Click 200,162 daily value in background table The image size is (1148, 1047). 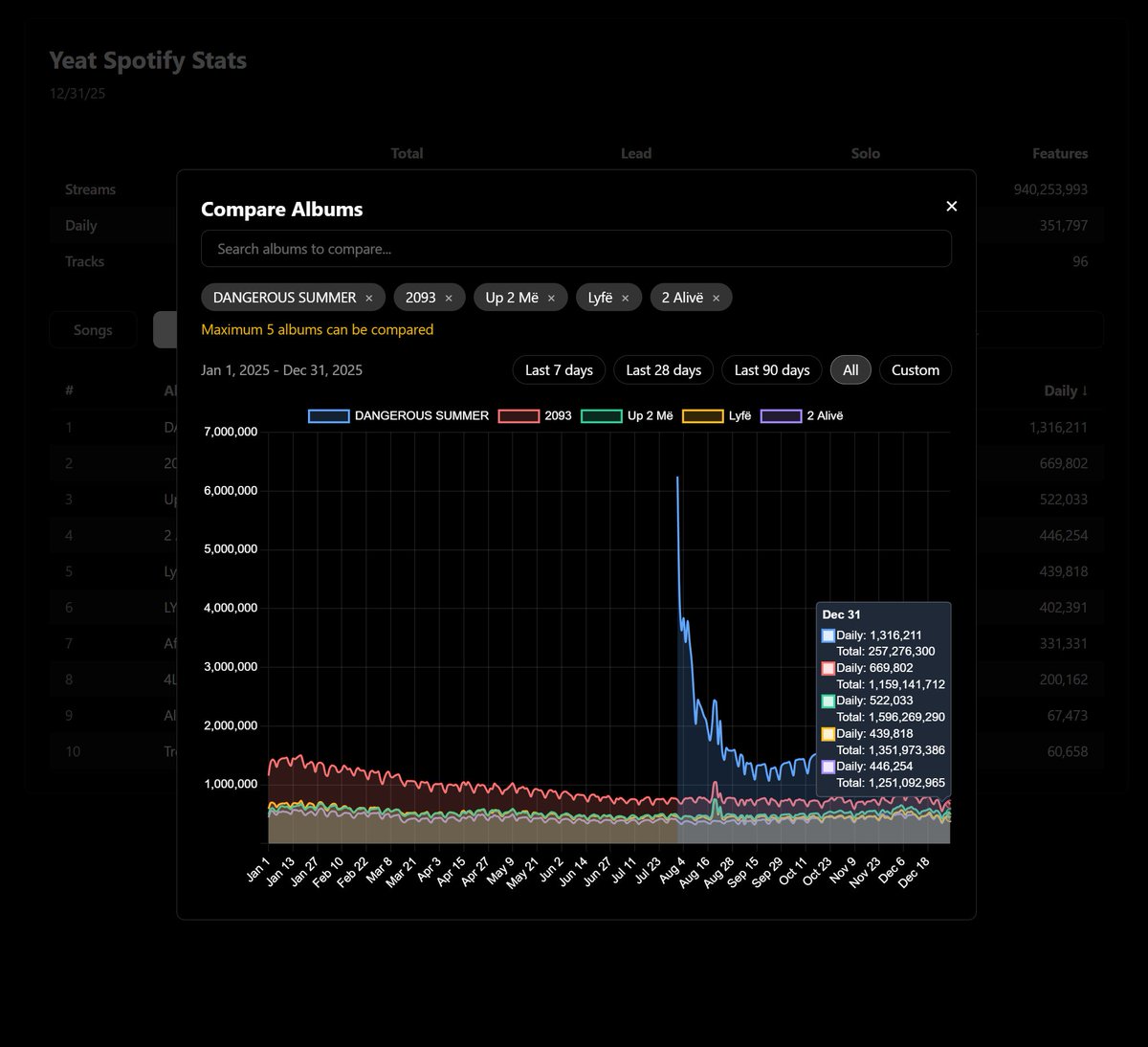point(1064,679)
